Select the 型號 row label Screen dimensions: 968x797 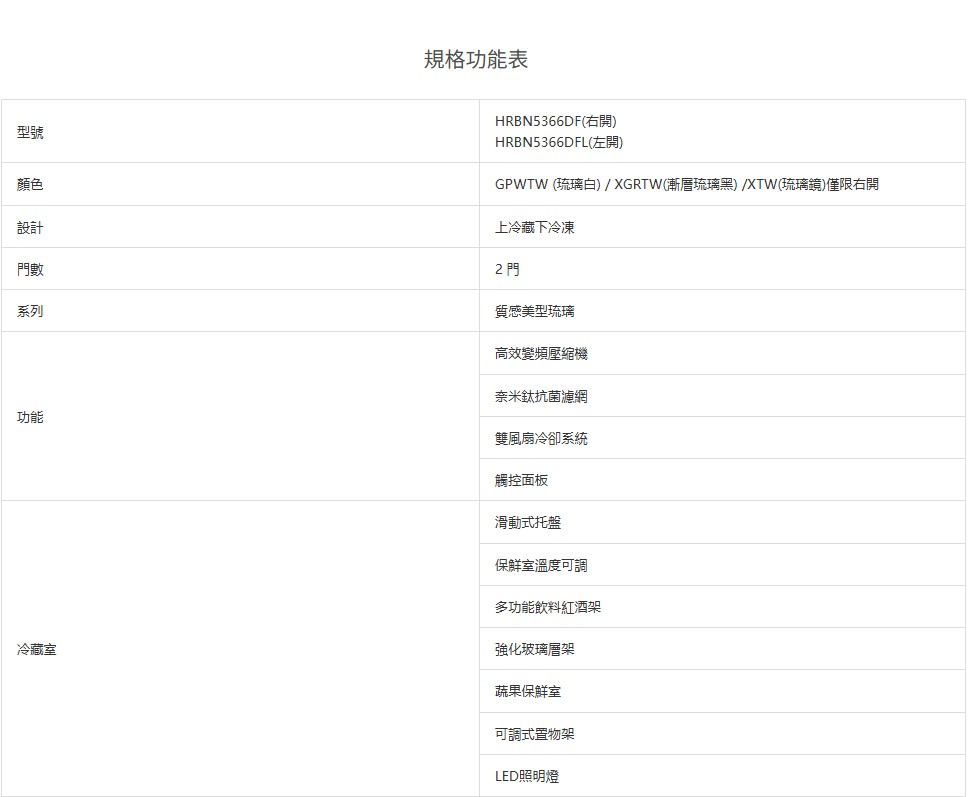30,132
